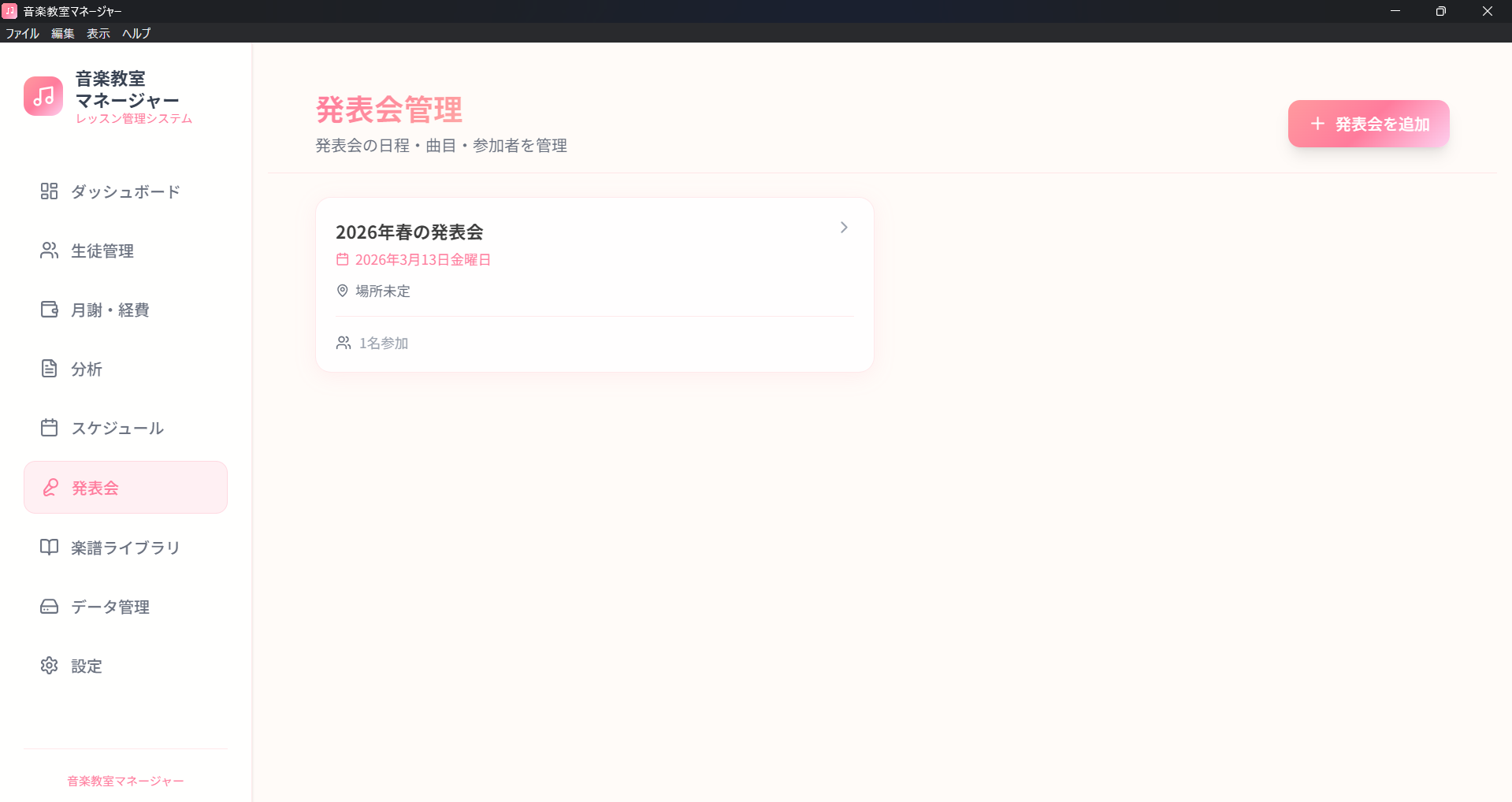1512x802 pixels.
Task: Select the 2026年春の発表会 event card
Action: [x=594, y=284]
